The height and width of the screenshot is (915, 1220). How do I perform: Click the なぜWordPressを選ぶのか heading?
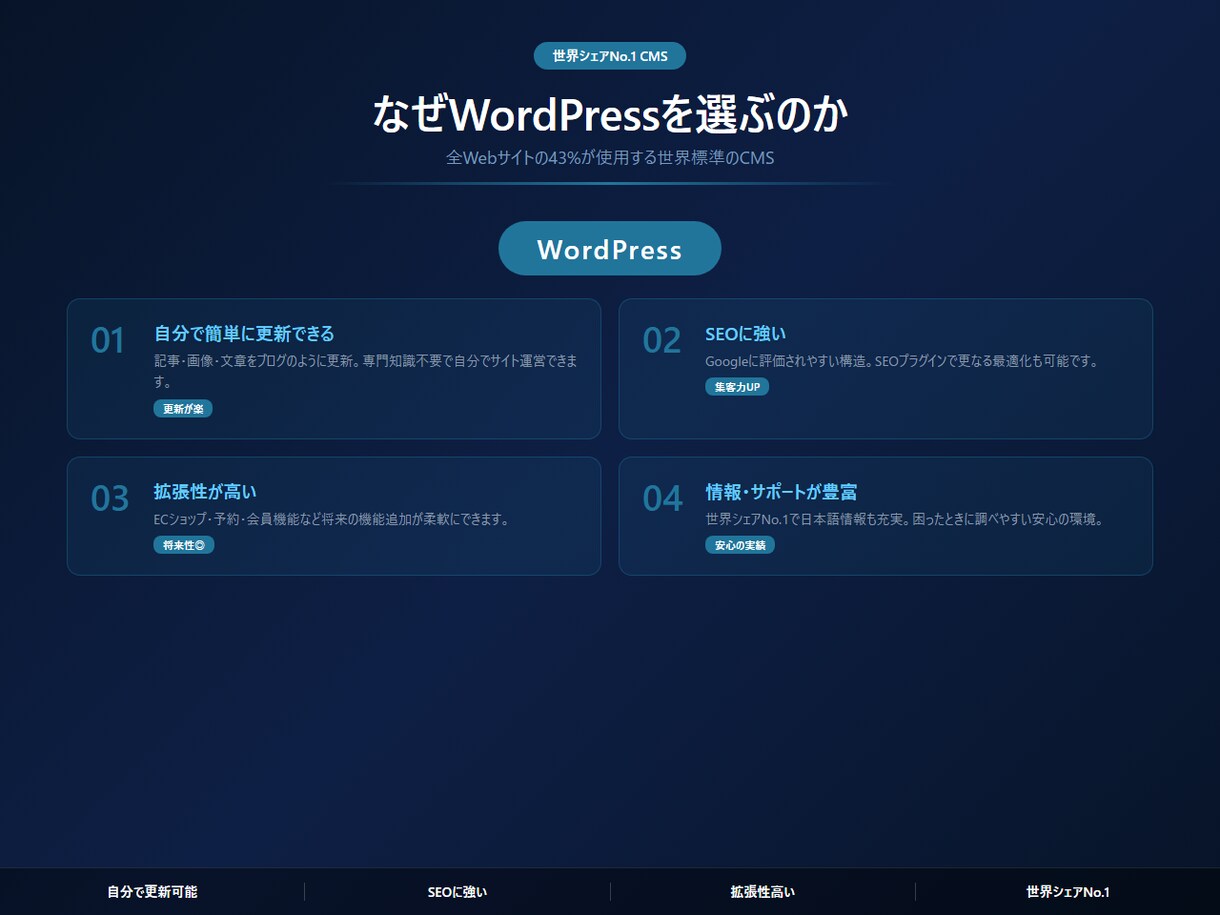click(610, 115)
